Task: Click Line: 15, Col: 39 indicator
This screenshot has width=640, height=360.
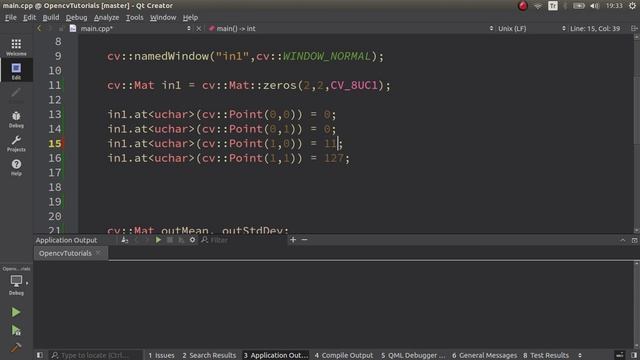Action: [595, 28]
